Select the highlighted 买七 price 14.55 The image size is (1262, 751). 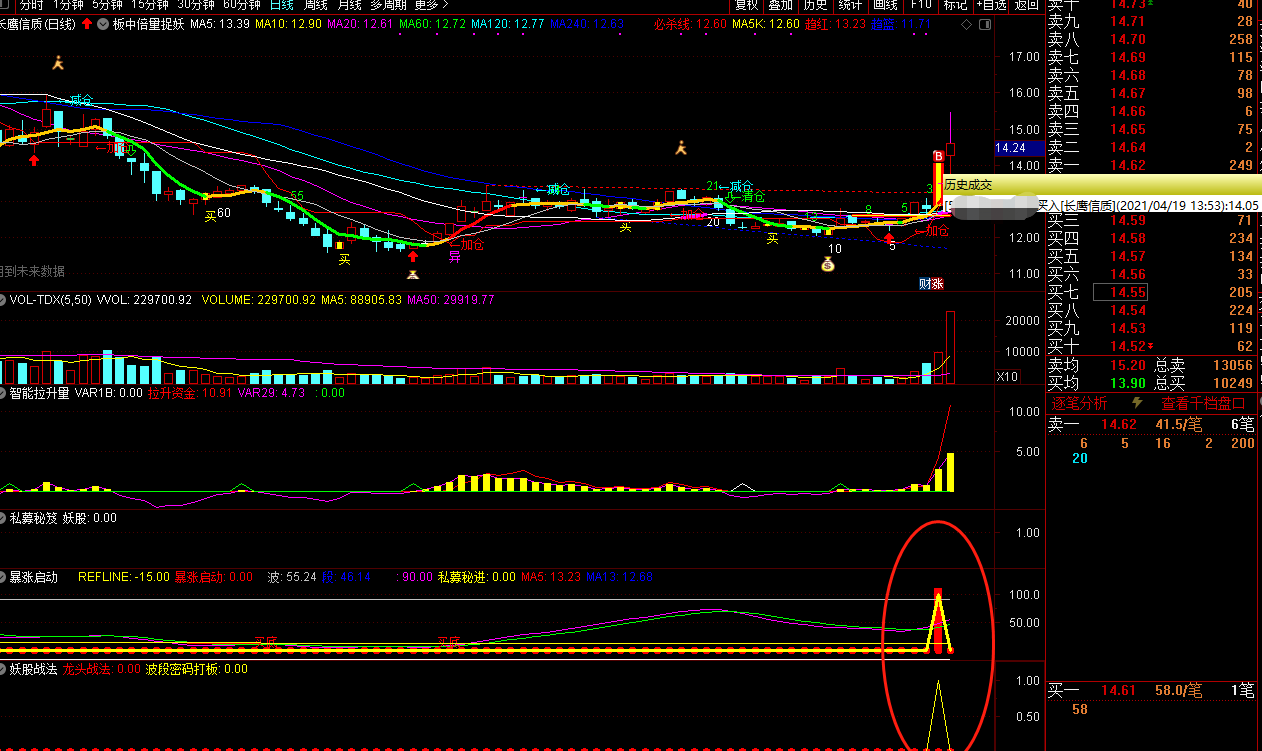coord(1120,292)
